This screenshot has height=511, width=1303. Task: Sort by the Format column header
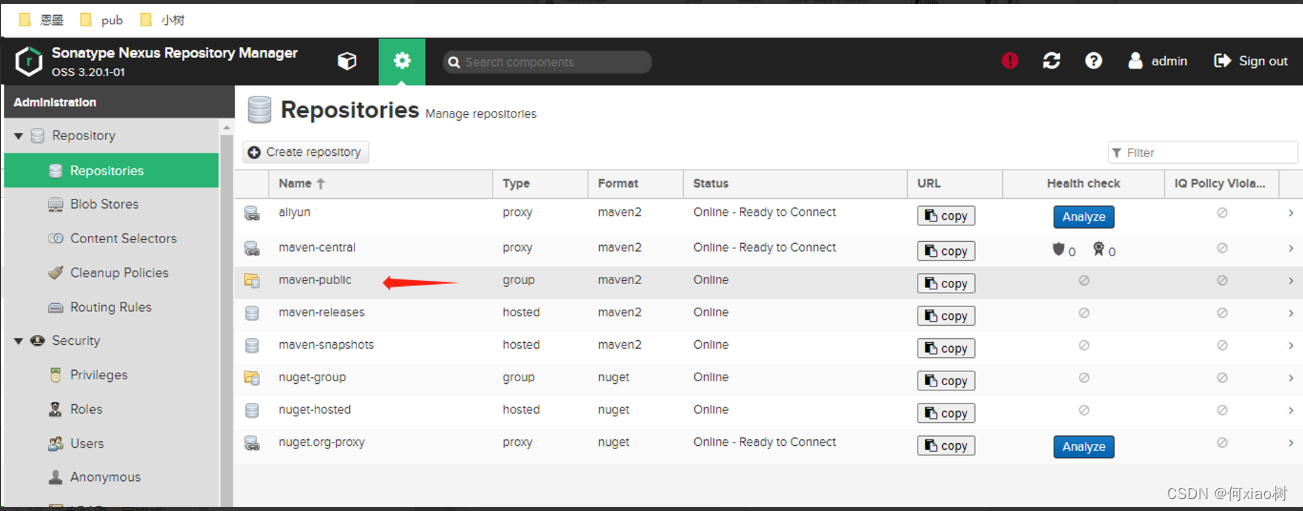pos(635,183)
